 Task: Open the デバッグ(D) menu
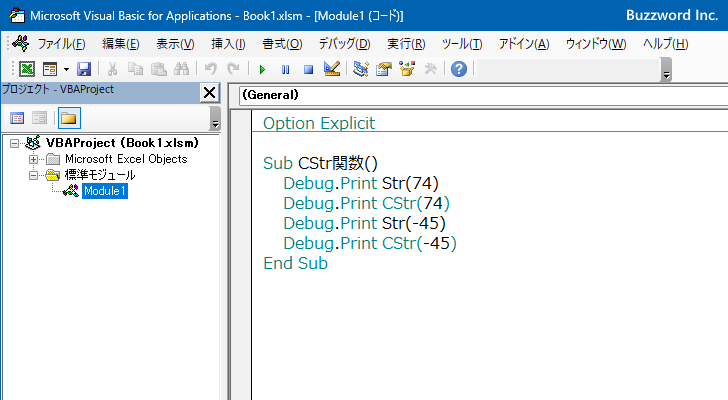pyautogui.click(x=344, y=44)
